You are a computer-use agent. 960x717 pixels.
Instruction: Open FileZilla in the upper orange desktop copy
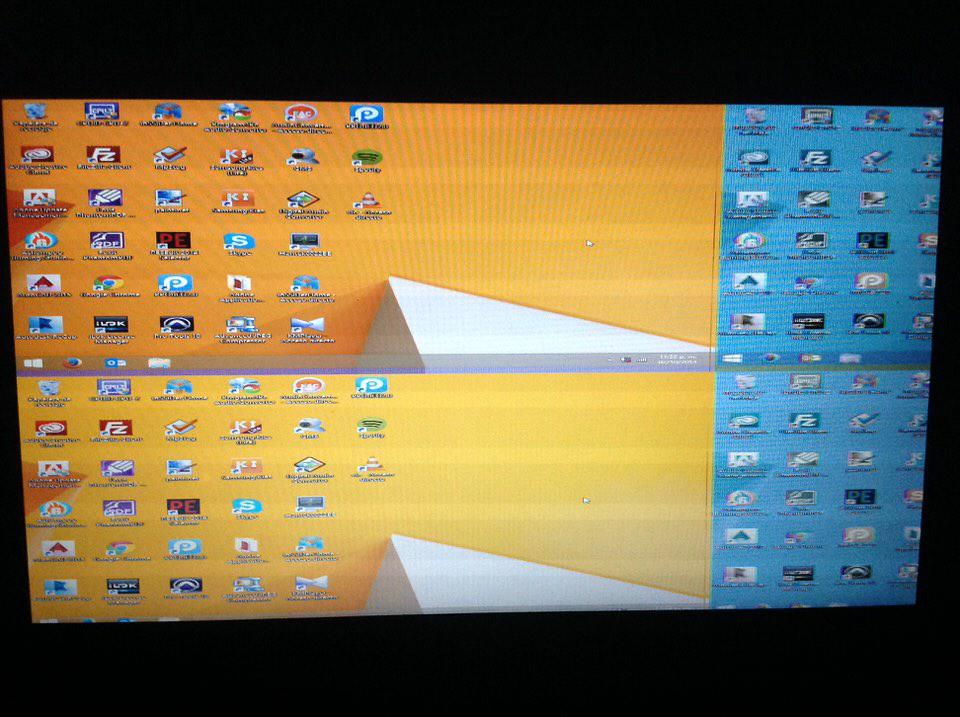click(103, 156)
